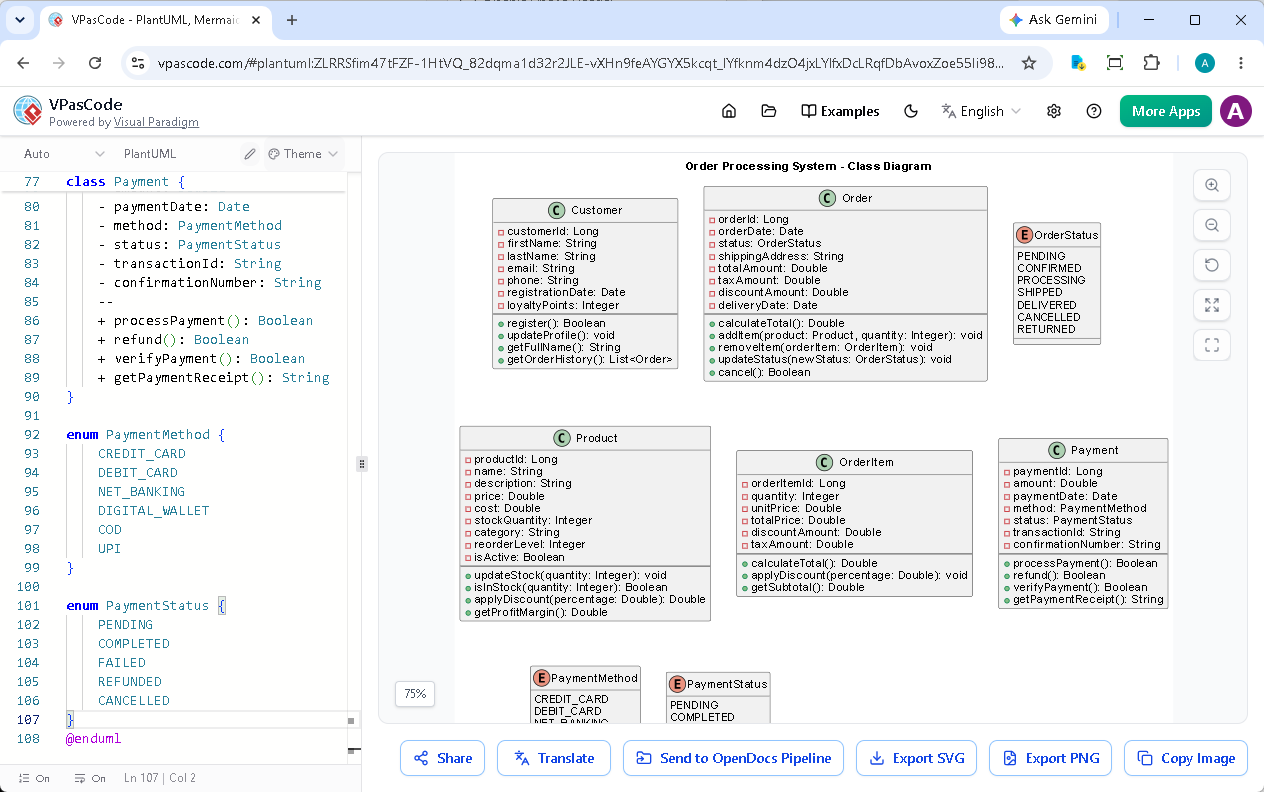Screen dimensions: 1264x792
Task: Click code line 92 enum PaymentMethod
Action: coord(146,434)
